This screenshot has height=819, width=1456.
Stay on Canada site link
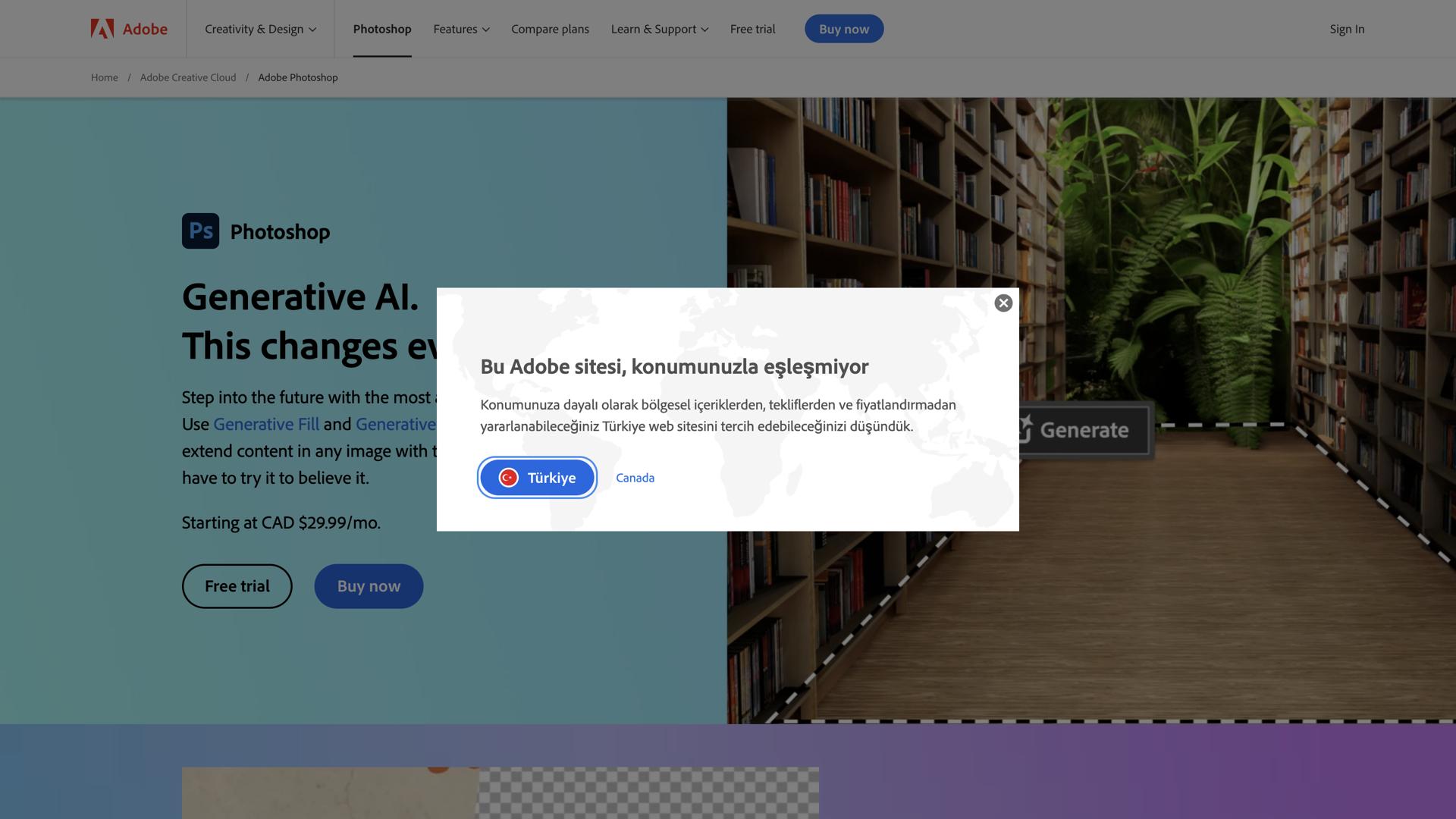coord(635,478)
